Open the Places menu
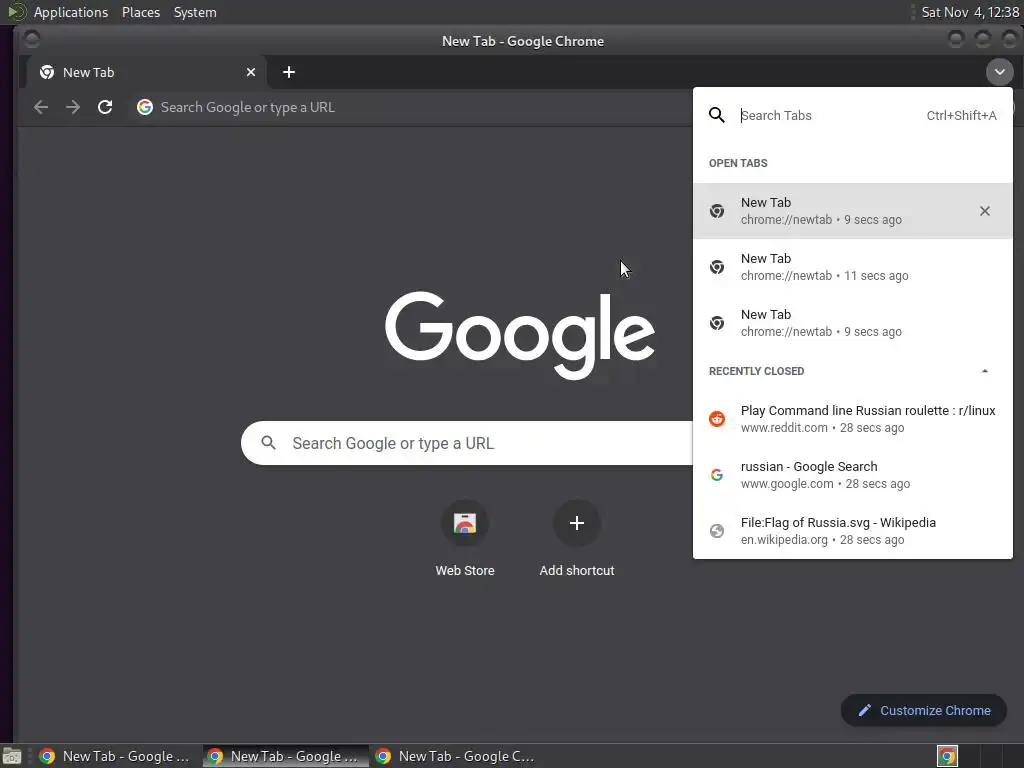Screen dimensions: 1024x768 pyautogui.click(x=141, y=12)
